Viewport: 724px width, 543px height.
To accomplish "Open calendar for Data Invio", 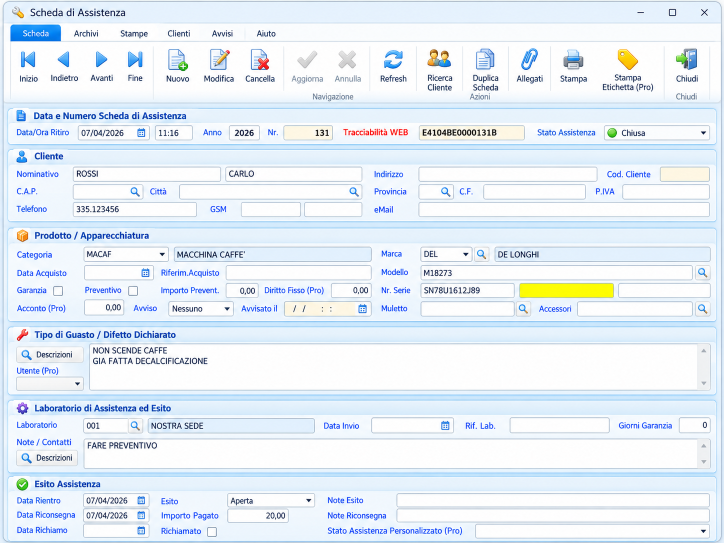I will [x=445, y=426].
